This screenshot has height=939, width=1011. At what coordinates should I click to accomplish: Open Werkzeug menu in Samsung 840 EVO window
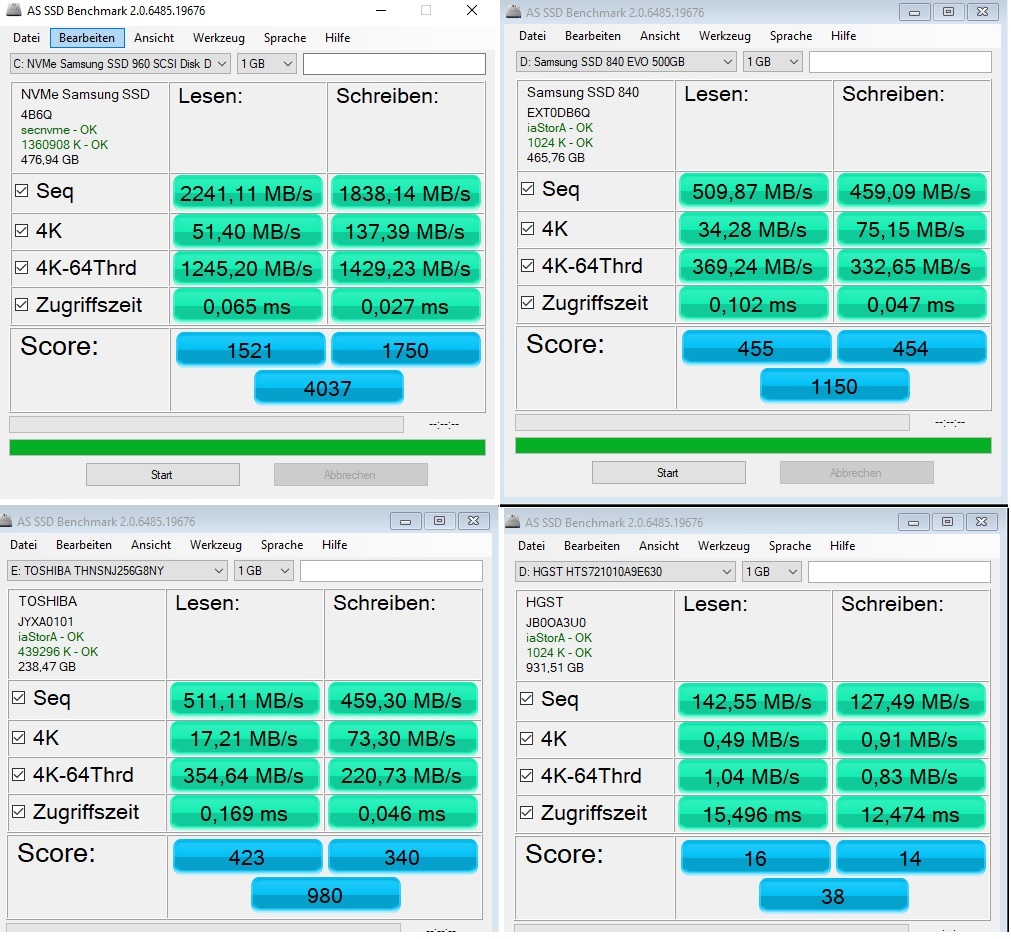coord(725,35)
